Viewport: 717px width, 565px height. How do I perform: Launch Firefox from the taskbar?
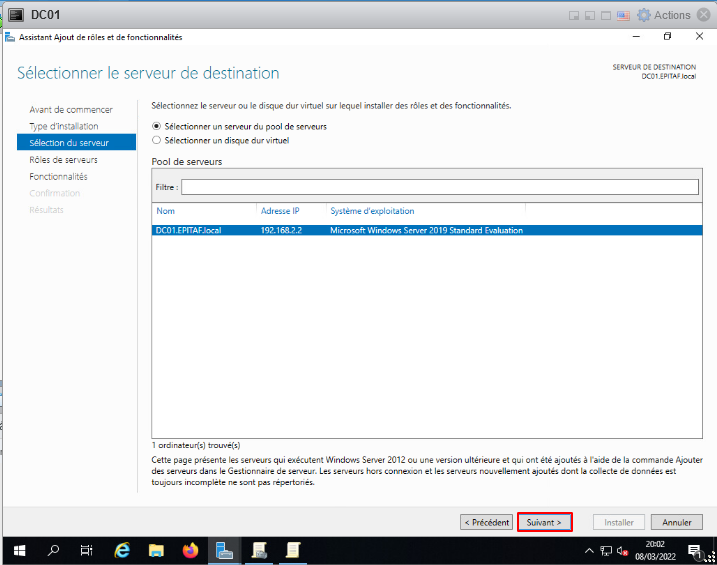(x=190, y=550)
